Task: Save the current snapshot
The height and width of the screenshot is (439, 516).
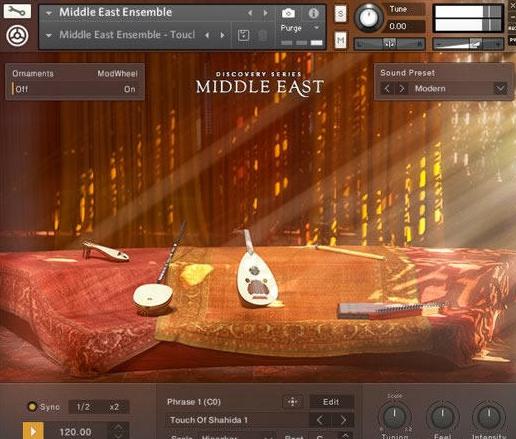Action: coord(244,35)
